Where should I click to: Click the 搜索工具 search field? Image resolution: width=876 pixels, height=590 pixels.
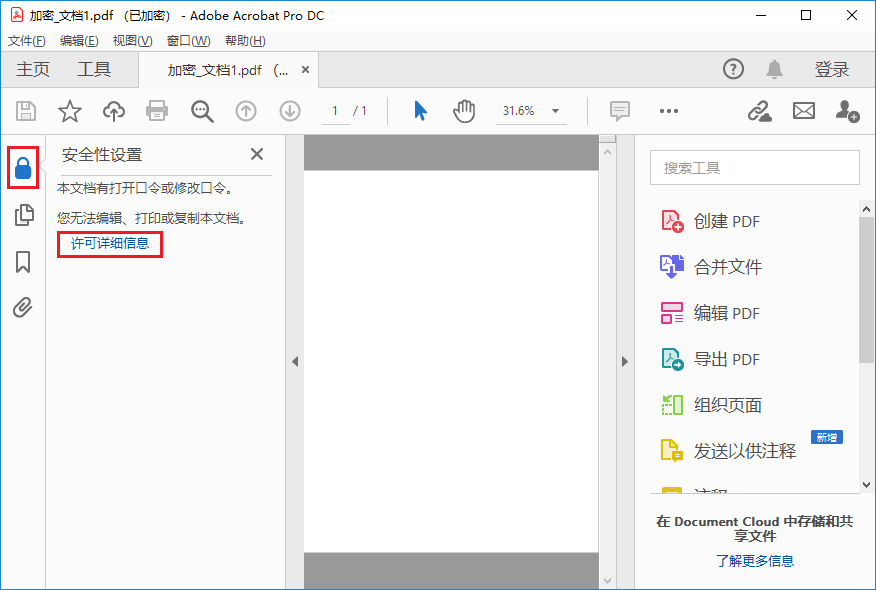click(x=755, y=168)
